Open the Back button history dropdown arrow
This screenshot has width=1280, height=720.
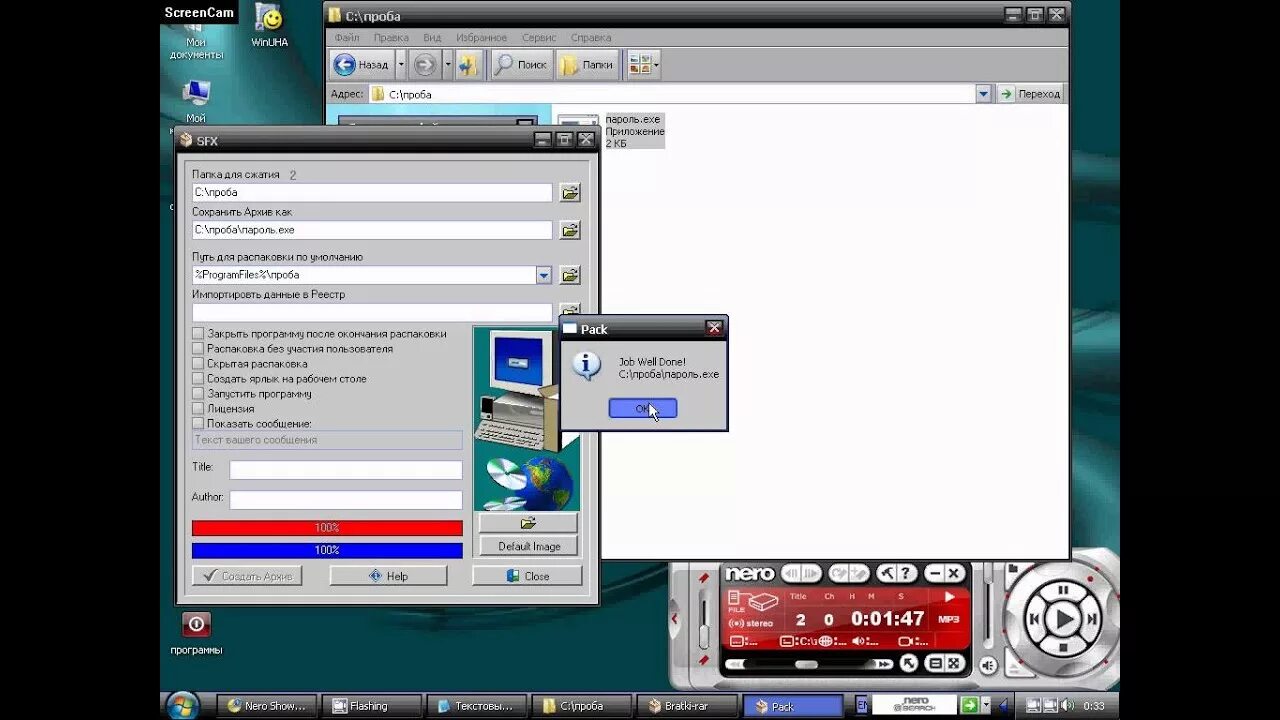(x=401, y=65)
